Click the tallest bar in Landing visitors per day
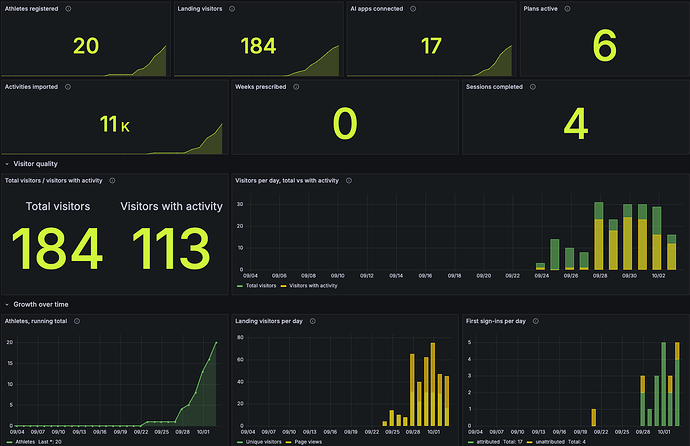This screenshot has width=690, height=446. [433, 384]
